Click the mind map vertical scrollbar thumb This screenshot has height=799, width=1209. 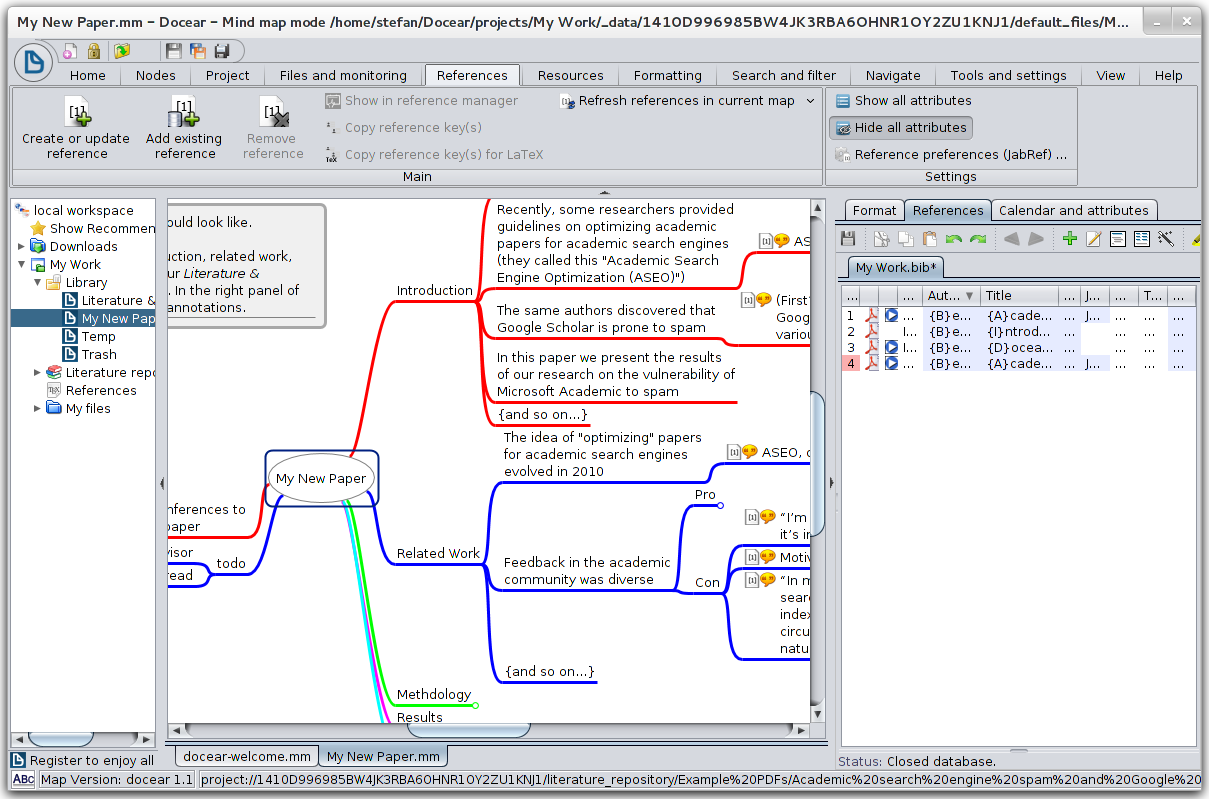pyautogui.click(x=817, y=465)
